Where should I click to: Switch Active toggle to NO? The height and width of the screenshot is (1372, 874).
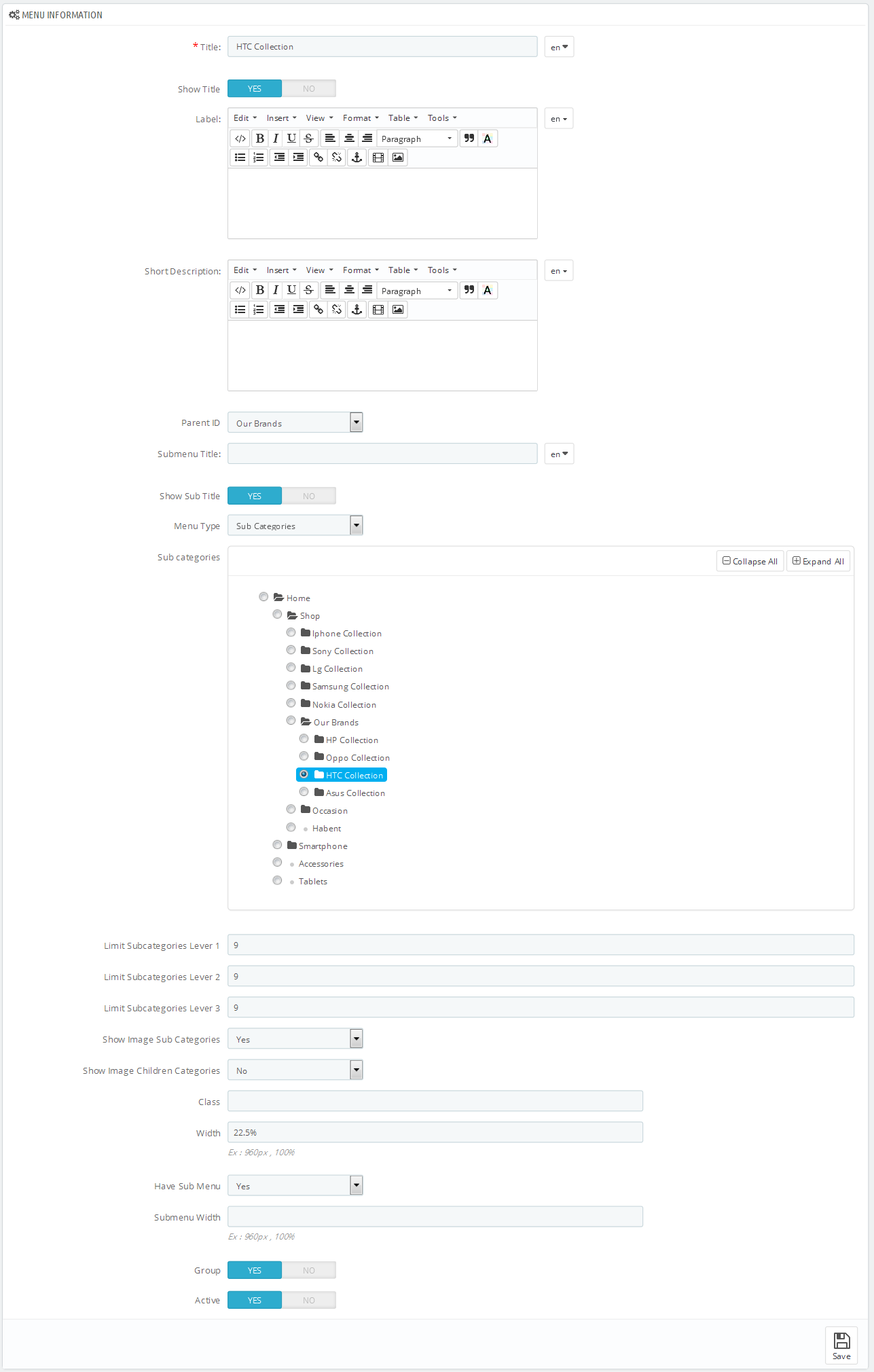pos(309,1301)
